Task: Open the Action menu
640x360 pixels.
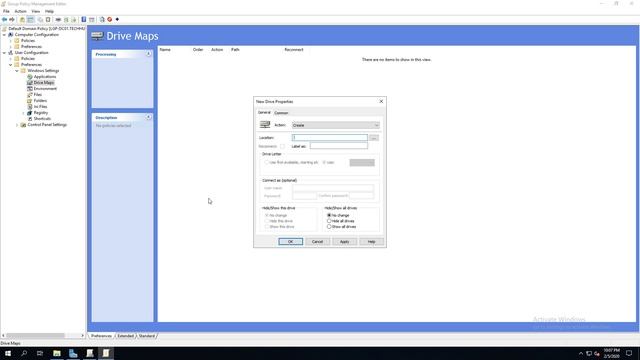Action: (x=20, y=11)
